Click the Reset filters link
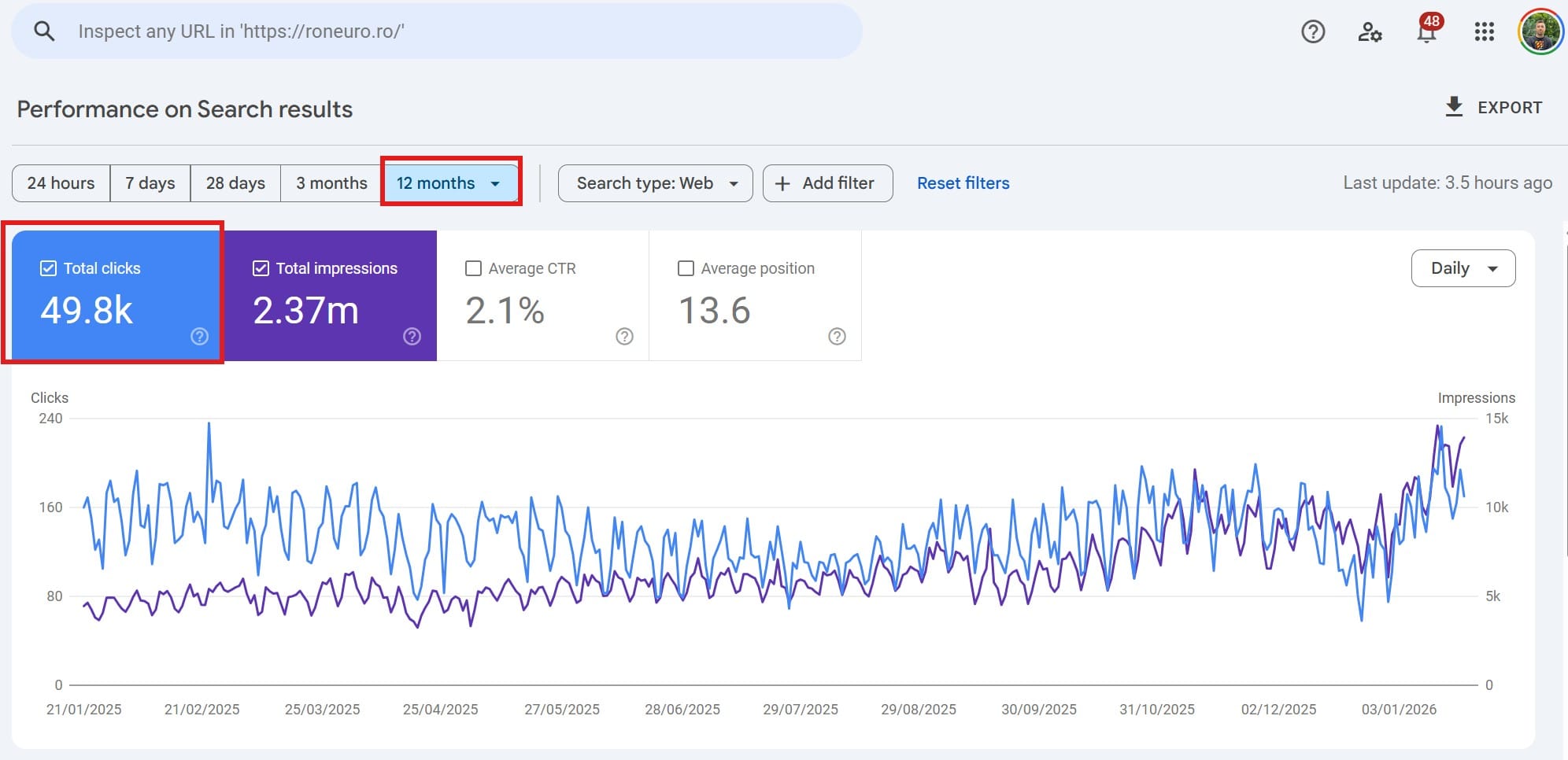 click(x=963, y=183)
